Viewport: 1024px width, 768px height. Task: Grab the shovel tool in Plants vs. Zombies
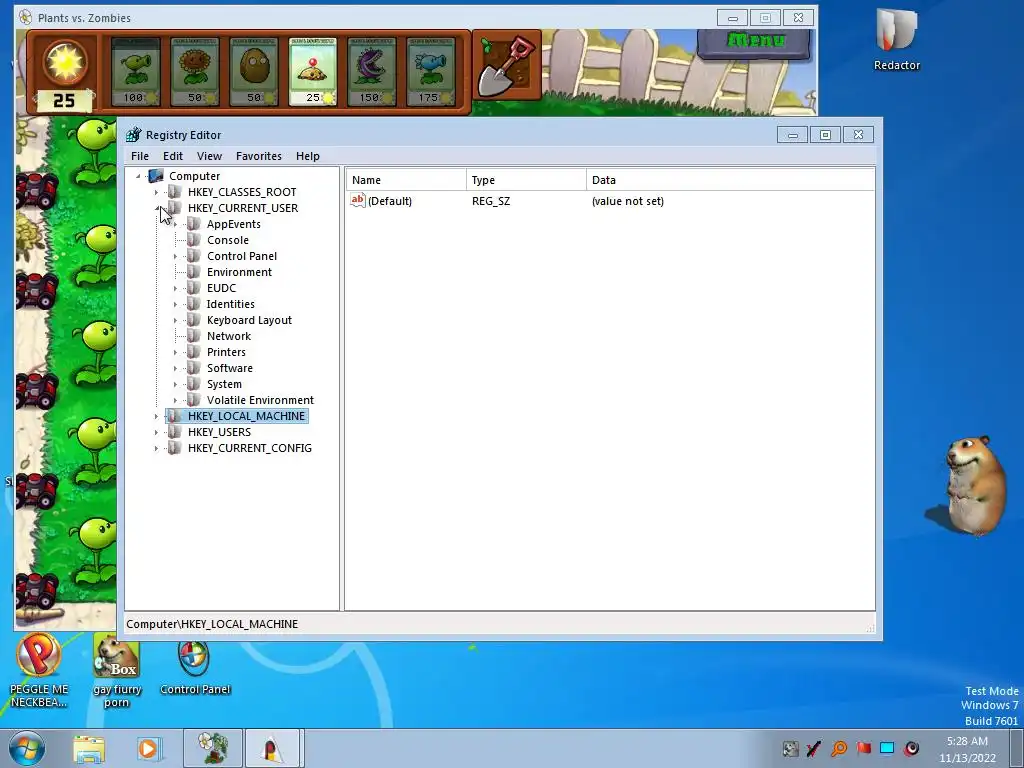507,65
